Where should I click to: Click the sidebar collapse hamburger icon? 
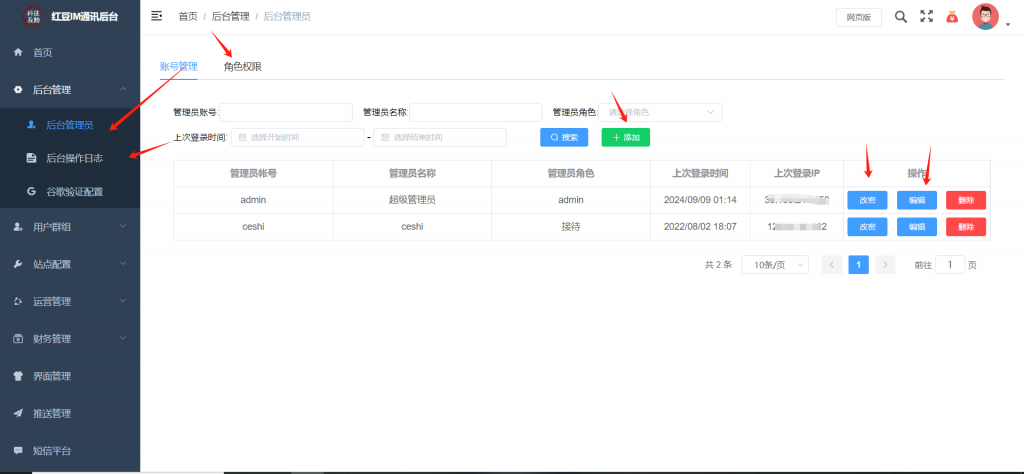156,16
